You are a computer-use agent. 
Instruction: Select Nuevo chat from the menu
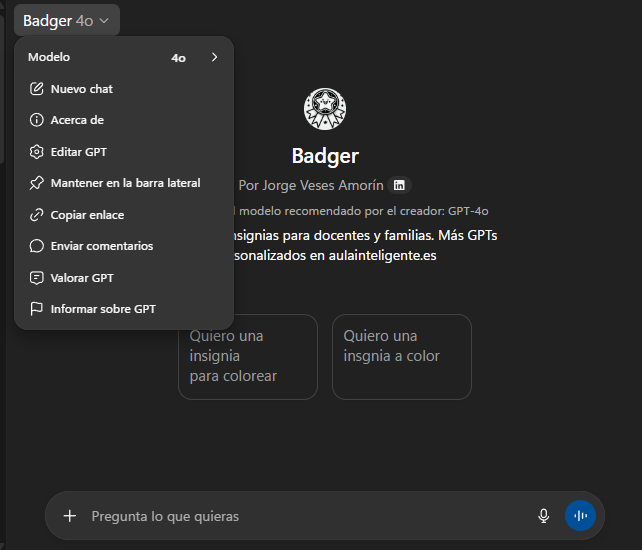point(124,89)
